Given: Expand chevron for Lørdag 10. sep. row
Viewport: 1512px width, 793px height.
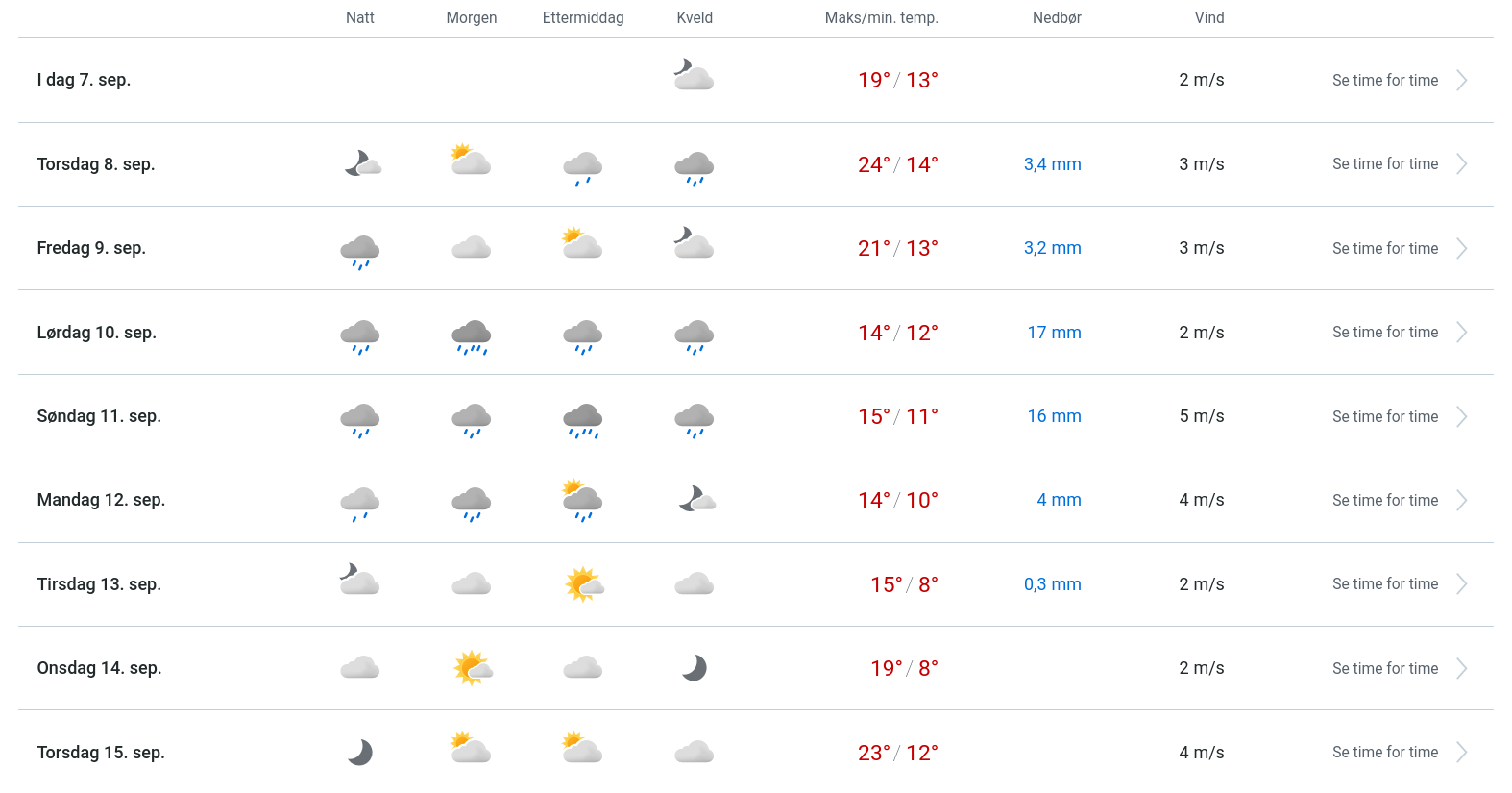Looking at the screenshot, I should point(1461,333).
